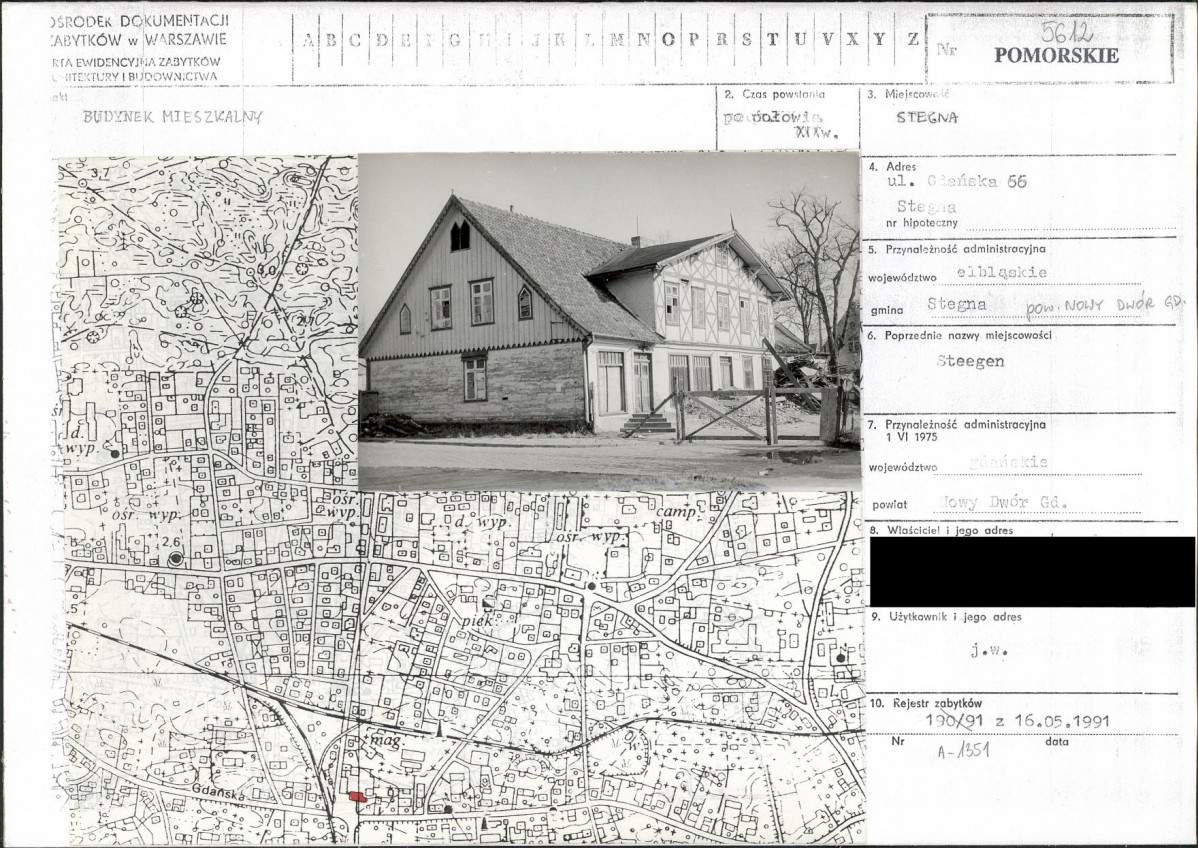Viewport: 1198px width, 848px height.
Task: Click the letter O index box
Action: (x=669, y=40)
